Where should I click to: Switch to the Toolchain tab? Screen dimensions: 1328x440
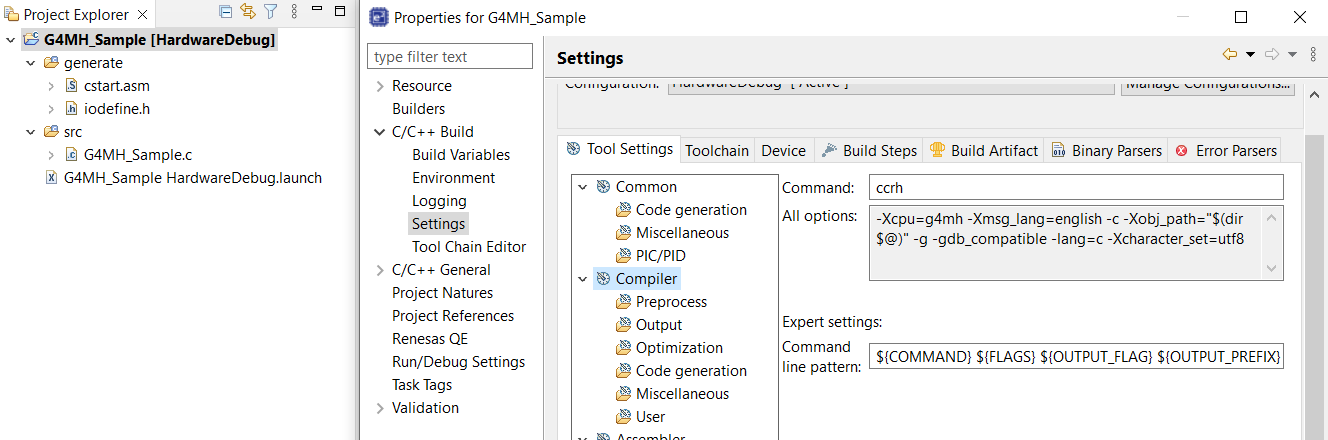pos(716,151)
